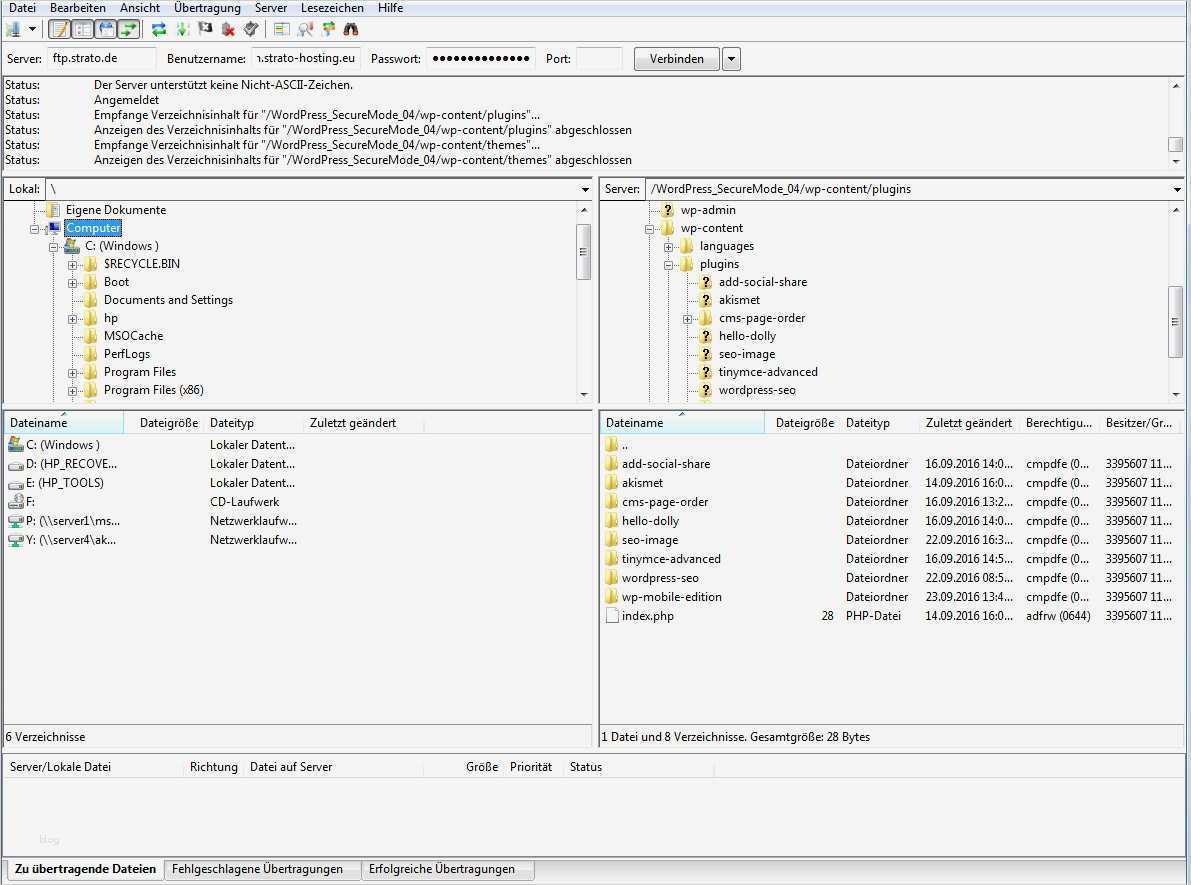The image size is (1191, 885).
Task: Toggle the local directory tree display
Action: (x=83, y=29)
